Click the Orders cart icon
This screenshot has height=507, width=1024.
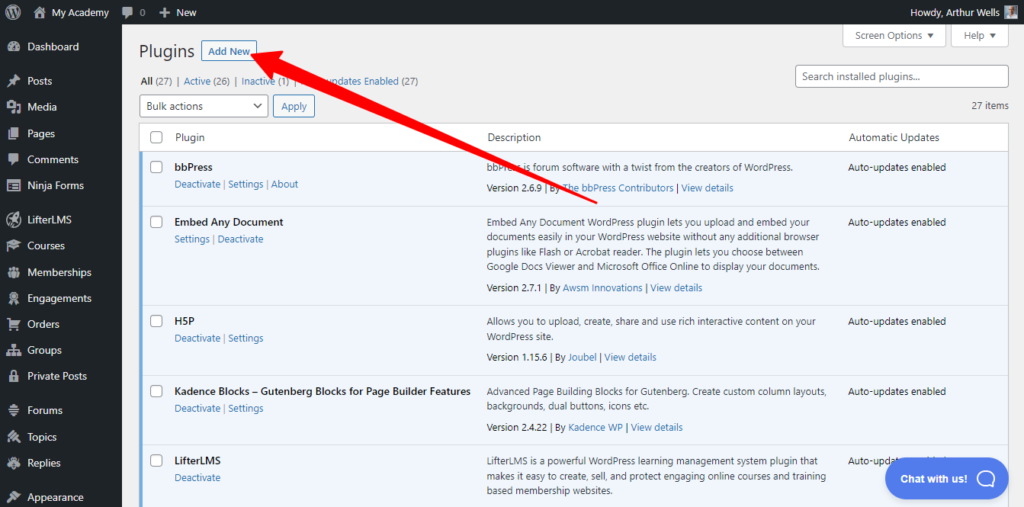coord(13,324)
